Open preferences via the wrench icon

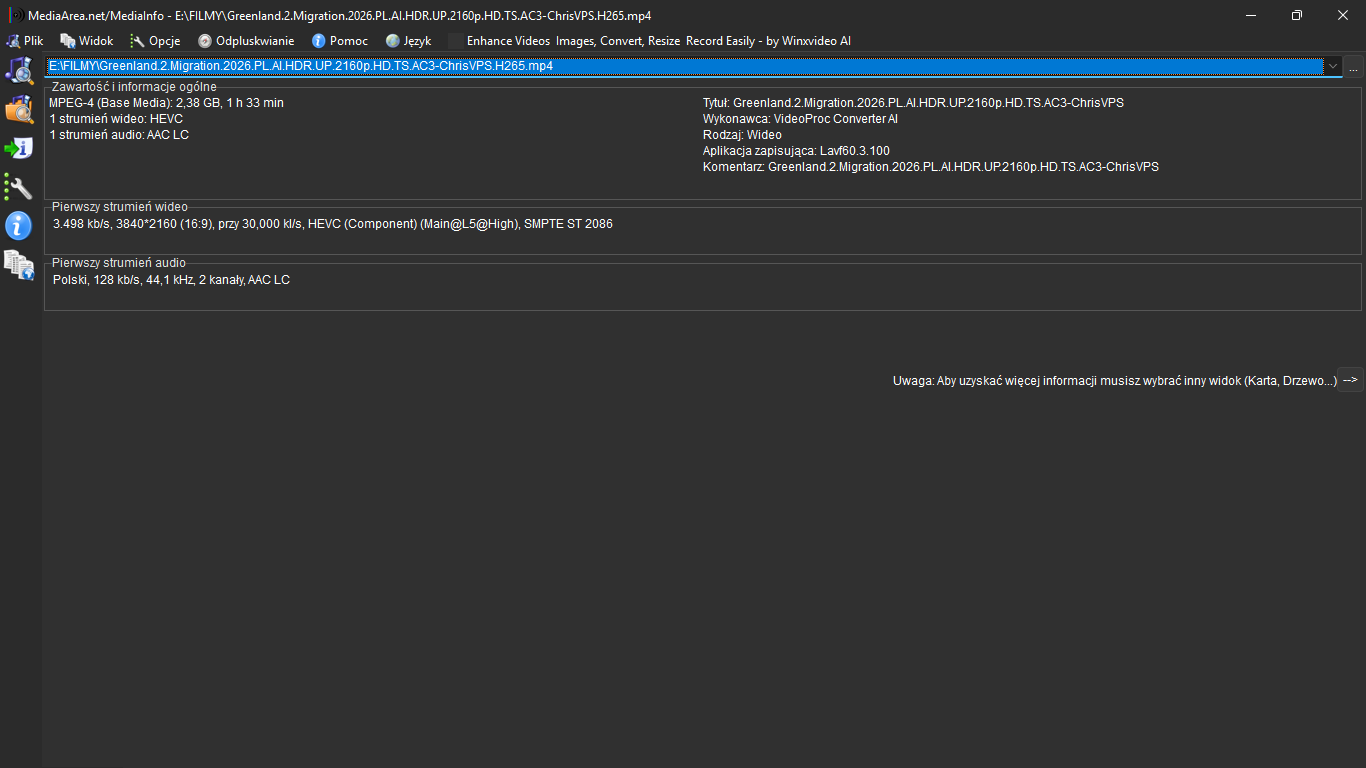[20, 187]
